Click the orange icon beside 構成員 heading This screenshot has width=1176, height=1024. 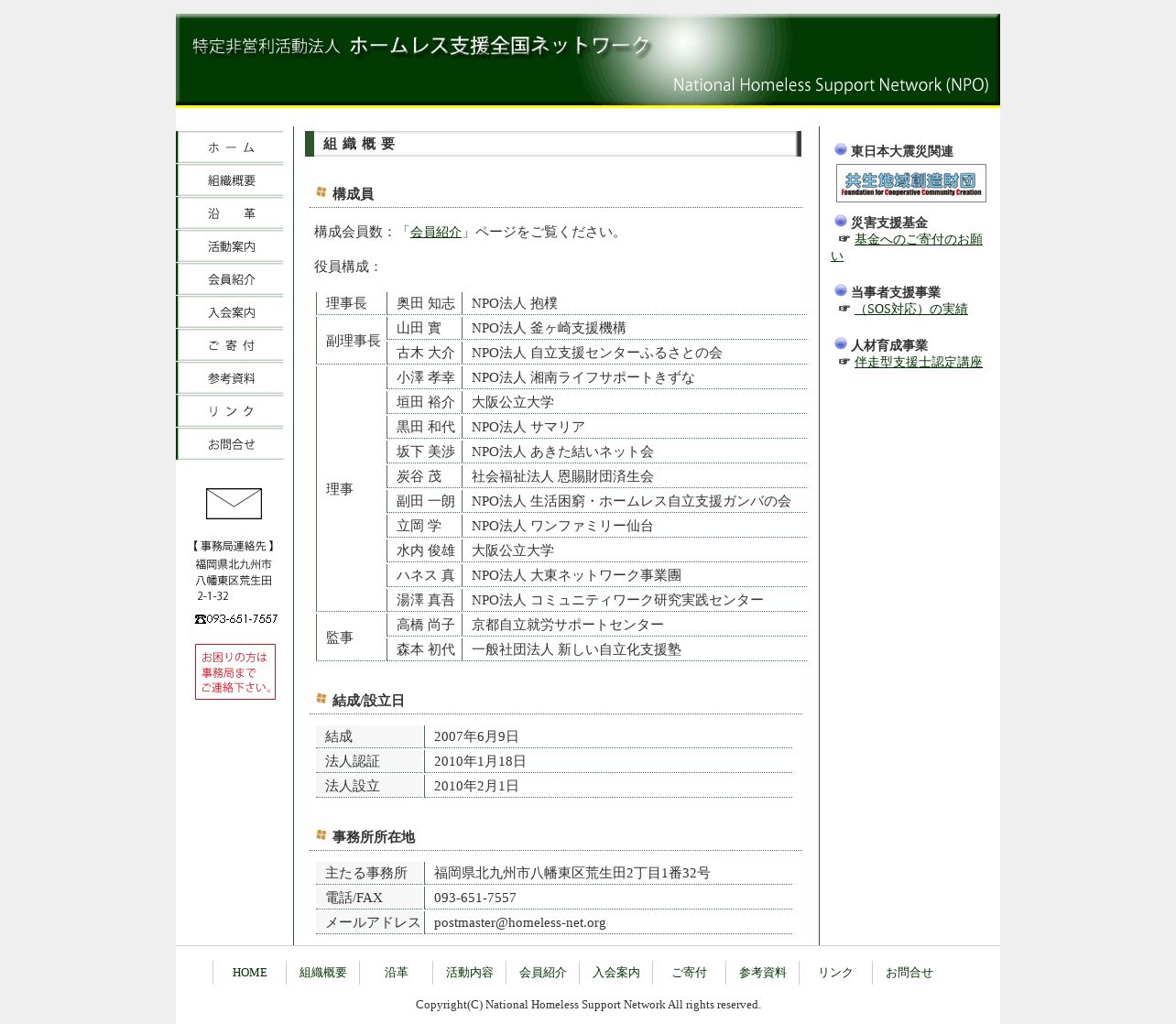[x=321, y=192]
